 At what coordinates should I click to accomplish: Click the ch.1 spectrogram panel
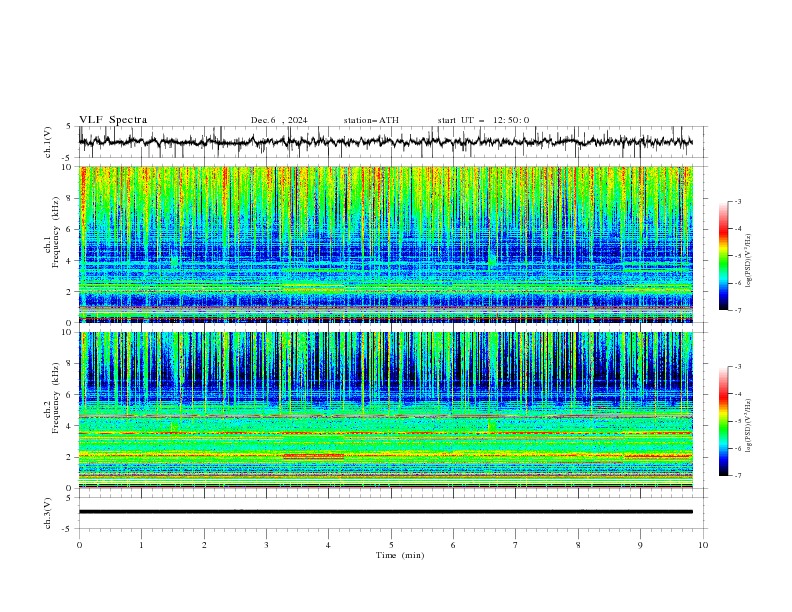coord(386,244)
